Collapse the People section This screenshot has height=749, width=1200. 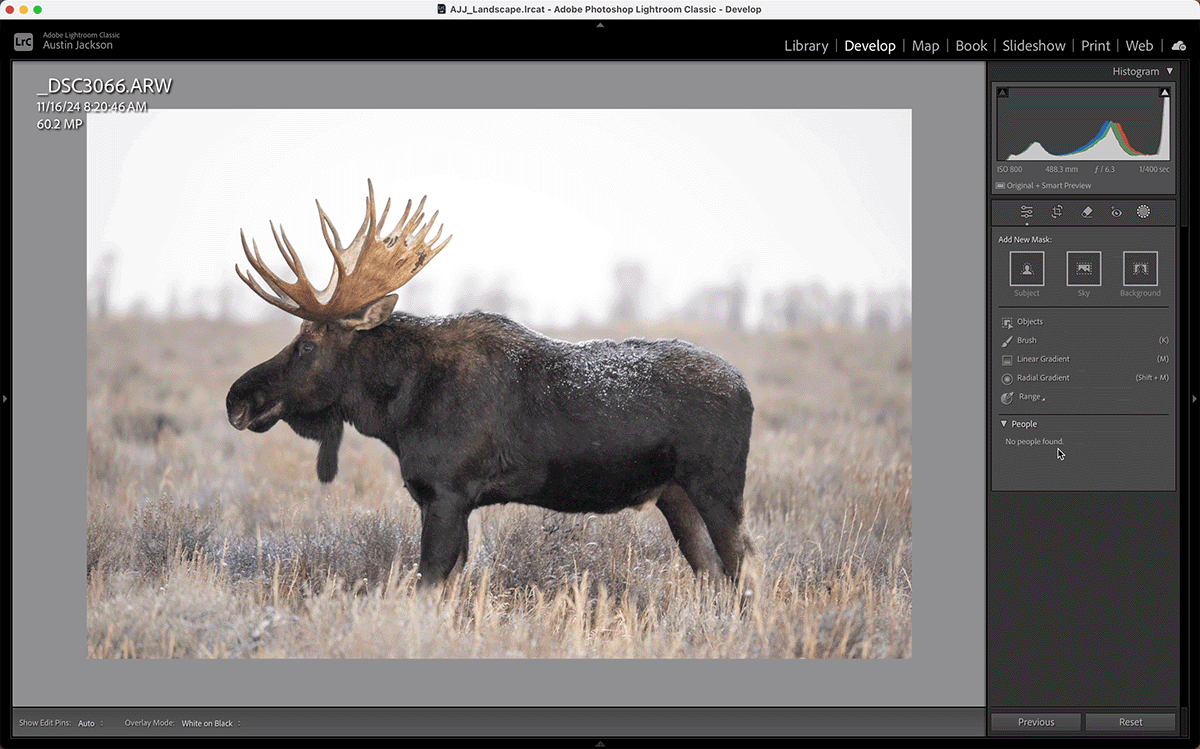coord(1004,424)
